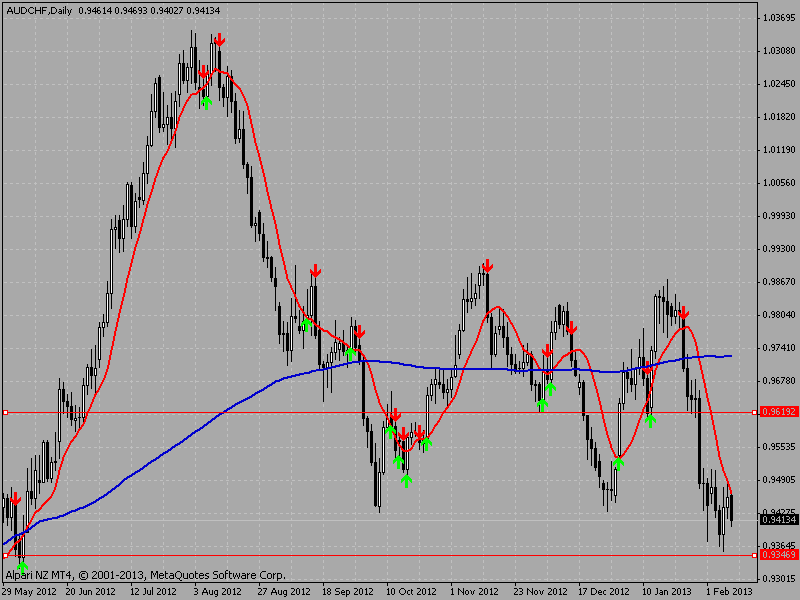Image resolution: width=800 pixels, height=600 pixels.
Task: Select the green buy arrow below the 0.93469 line
Action: (x=22, y=568)
